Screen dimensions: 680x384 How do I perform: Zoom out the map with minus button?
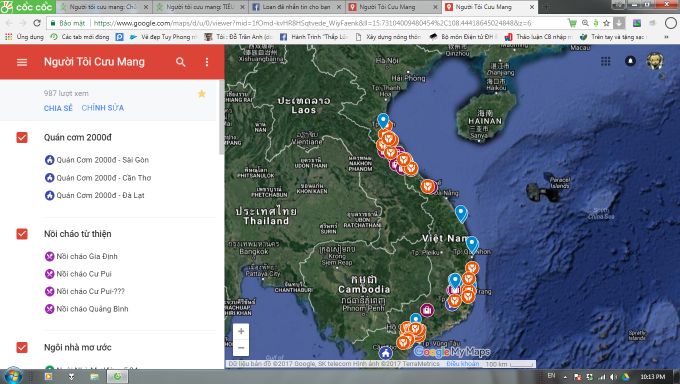(x=241, y=348)
